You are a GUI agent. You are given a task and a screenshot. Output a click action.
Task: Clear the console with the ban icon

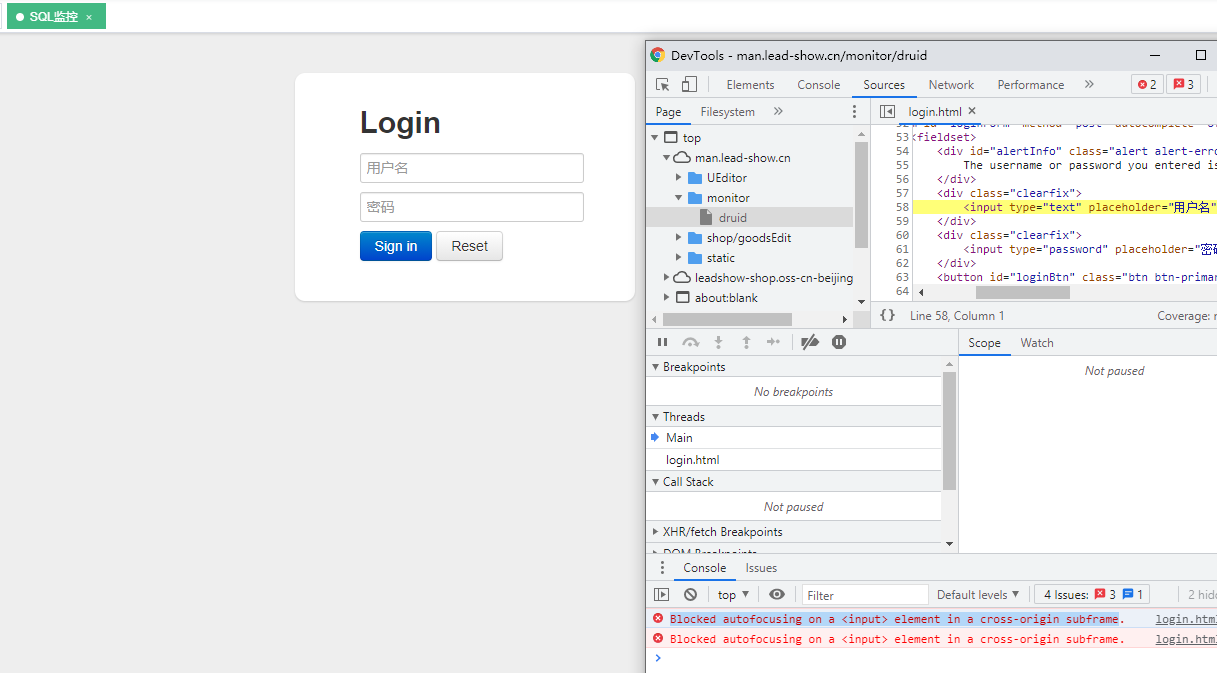[x=690, y=595]
